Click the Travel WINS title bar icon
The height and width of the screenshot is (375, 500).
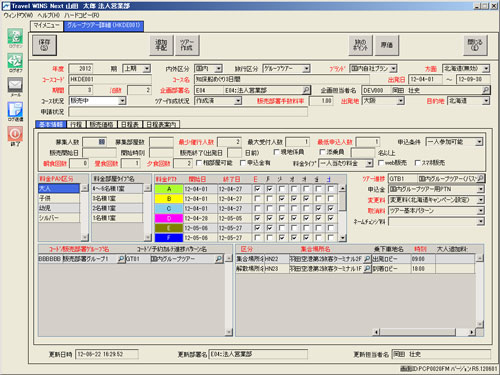click(x=6, y=6)
